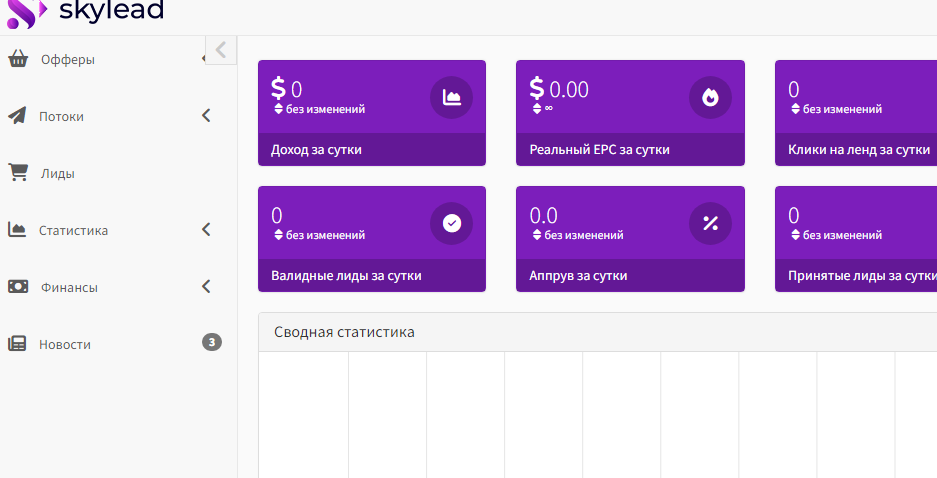This screenshot has width=937, height=478.
Task: Open the Аппрув за сутки footer
Action: pyautogui.click(x=630, y=275)
